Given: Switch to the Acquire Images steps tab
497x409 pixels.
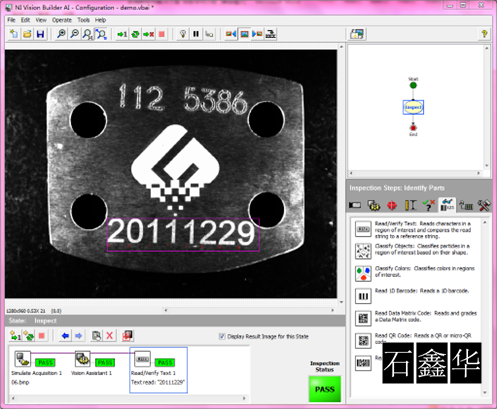Looking at the screenshot, I should click(355, 205).
